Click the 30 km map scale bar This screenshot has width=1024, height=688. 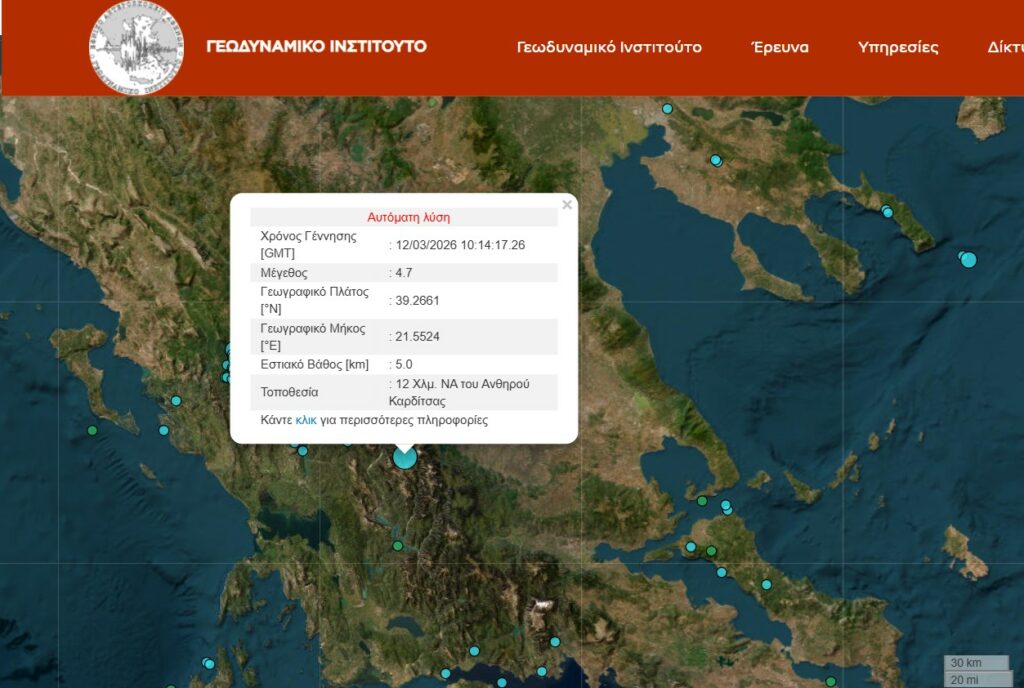968,661
